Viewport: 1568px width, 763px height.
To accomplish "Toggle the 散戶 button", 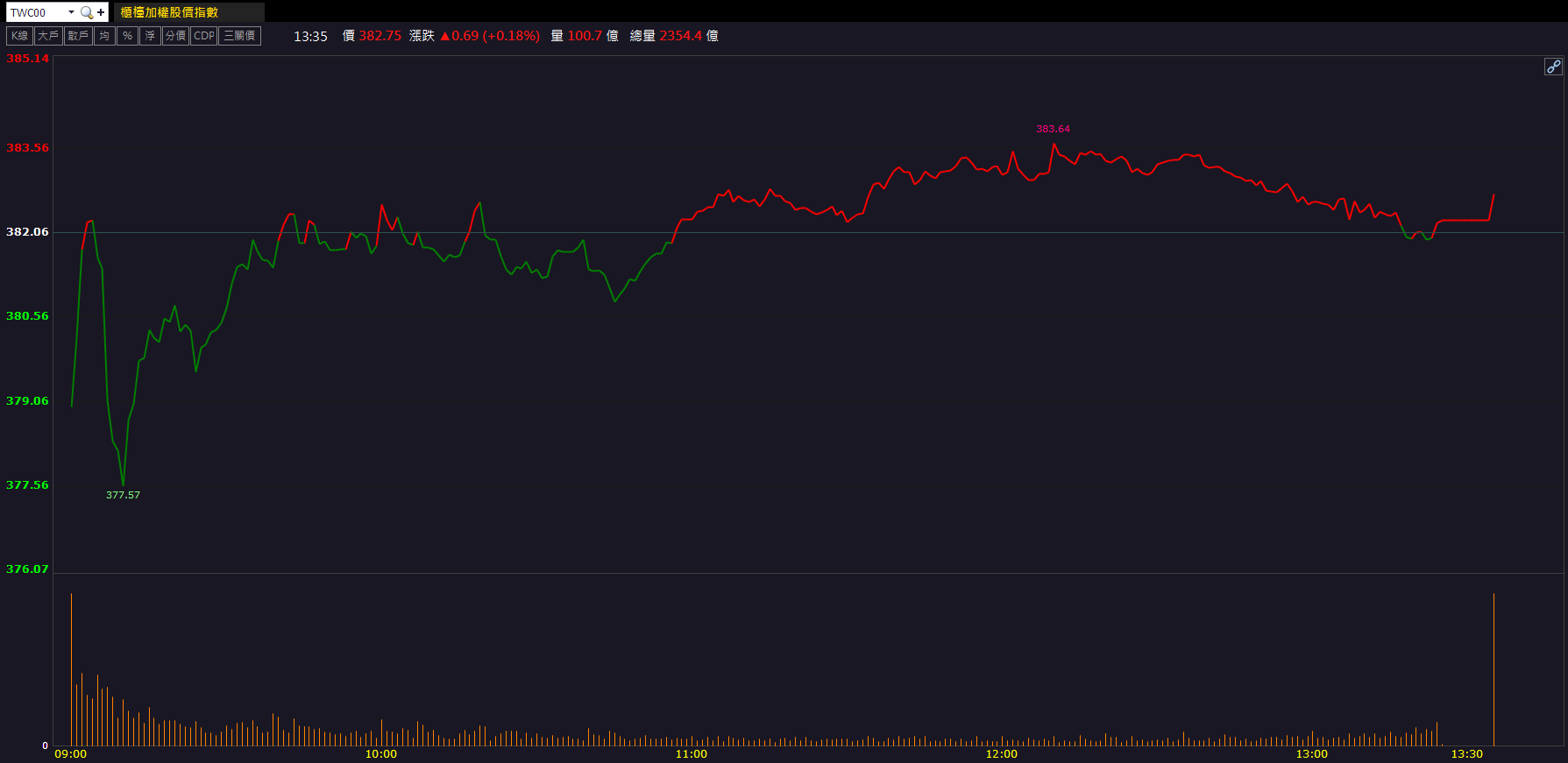I will (x=78, y=36).
